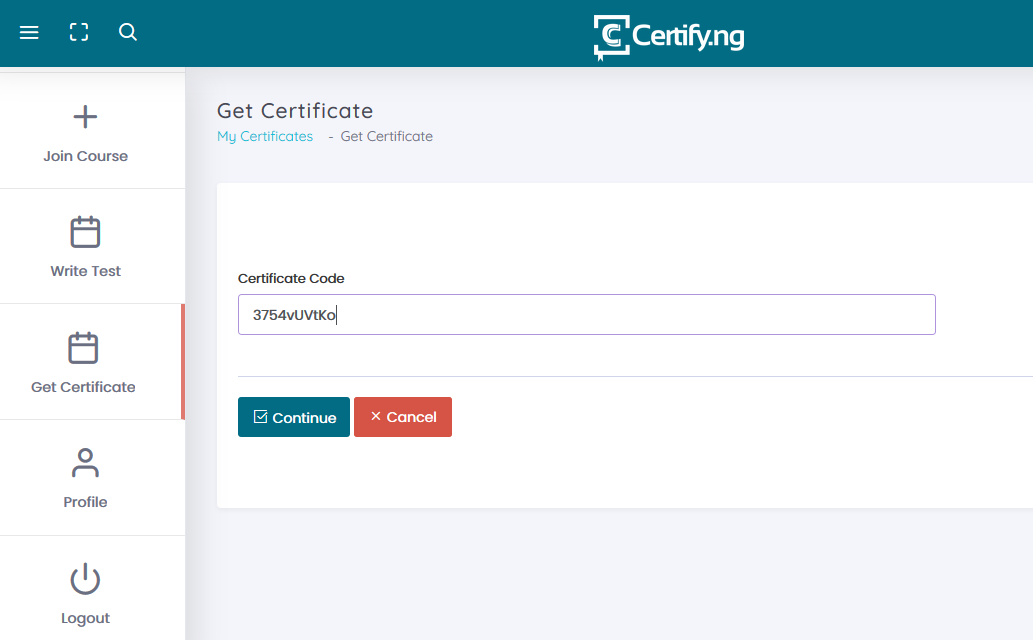
Task: Open Profile sidebar label
Action: (86, 502)
